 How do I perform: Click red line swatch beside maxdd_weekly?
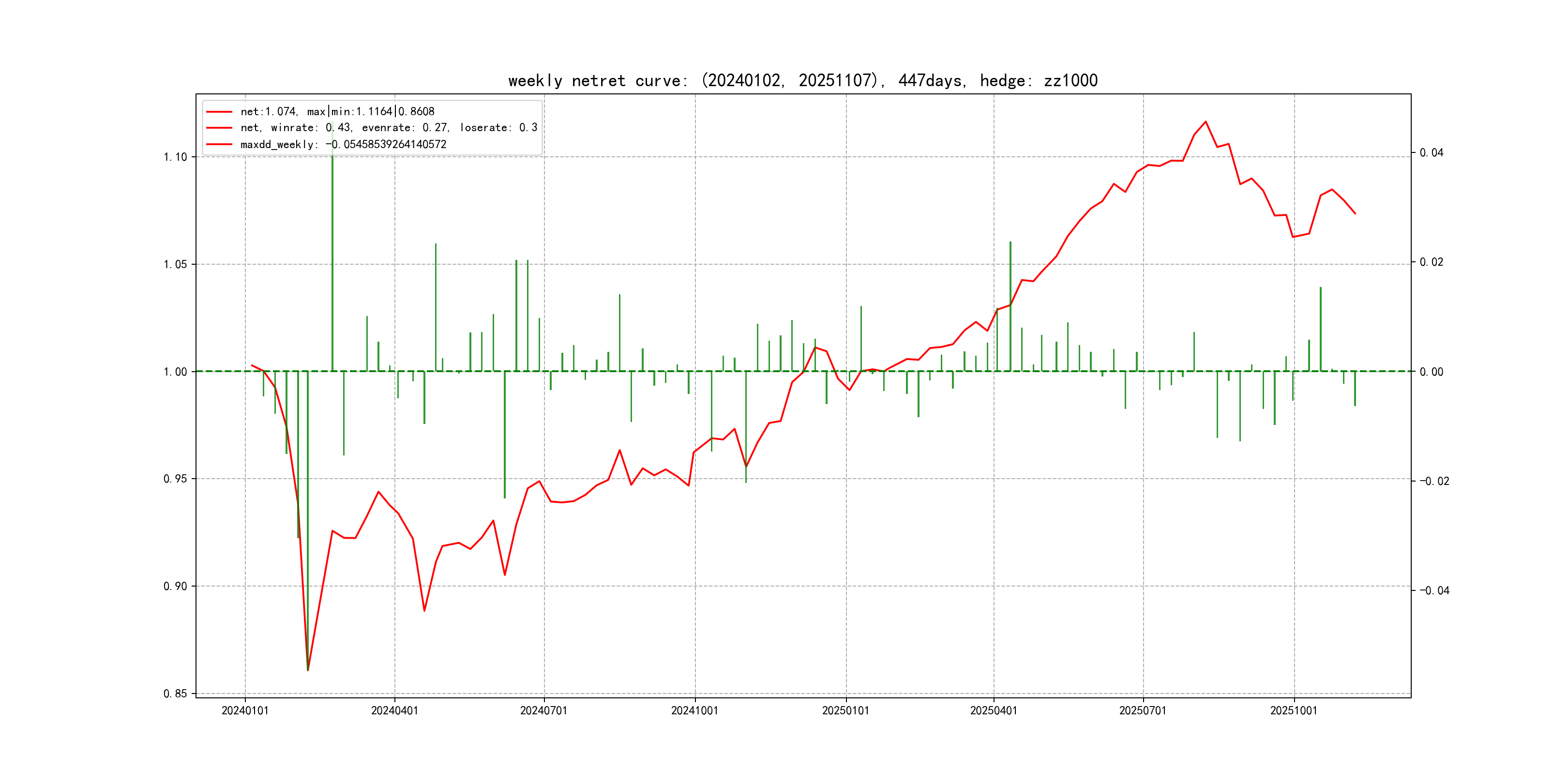point(219,144)
